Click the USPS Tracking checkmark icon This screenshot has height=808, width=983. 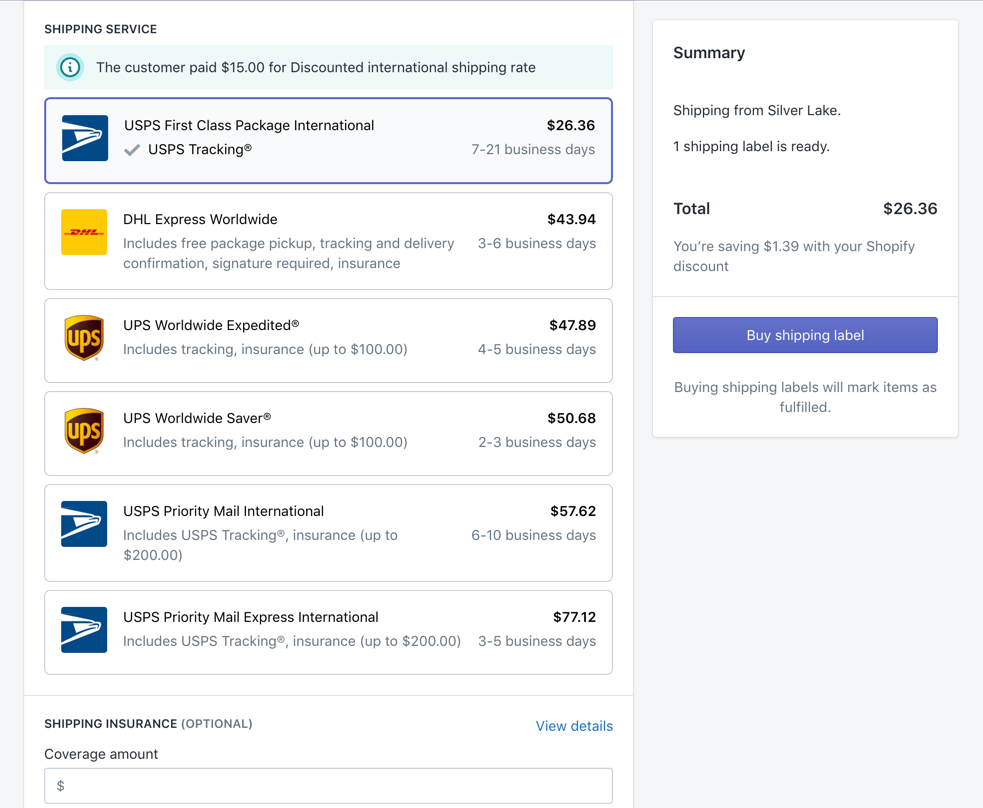pyautogui.click(x=132, y=150)
